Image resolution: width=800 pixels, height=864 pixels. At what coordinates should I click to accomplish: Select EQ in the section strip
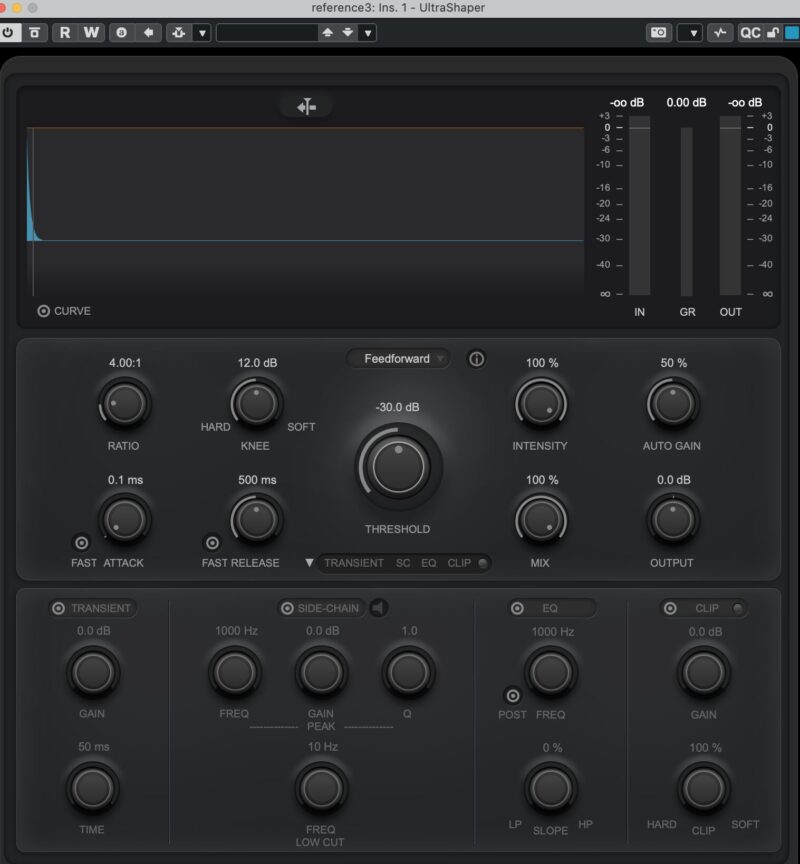[429, 563]
